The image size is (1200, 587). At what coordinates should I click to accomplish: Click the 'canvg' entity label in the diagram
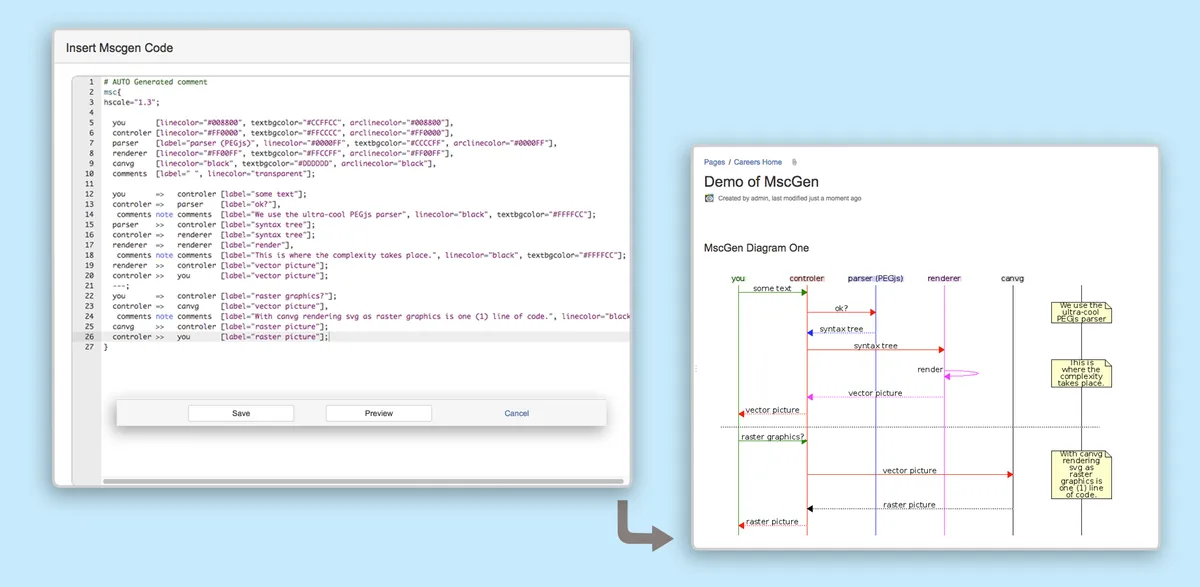[x=1012, y=279]
